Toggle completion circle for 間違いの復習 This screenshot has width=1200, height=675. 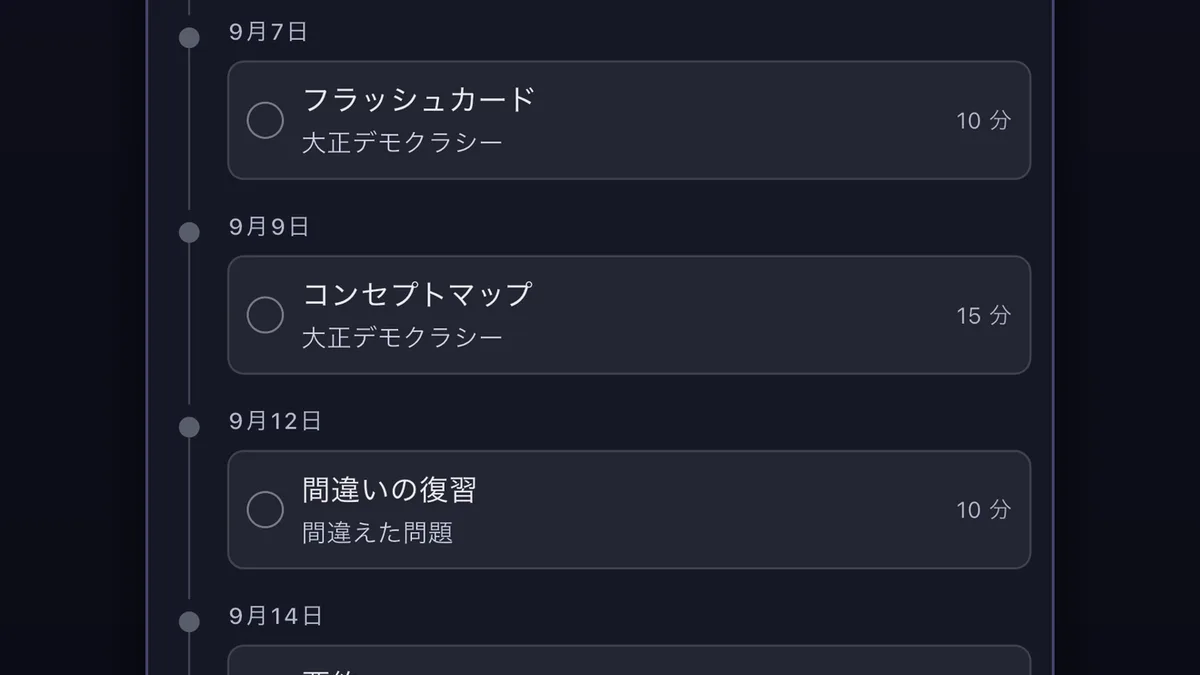(x=265, y=510)
